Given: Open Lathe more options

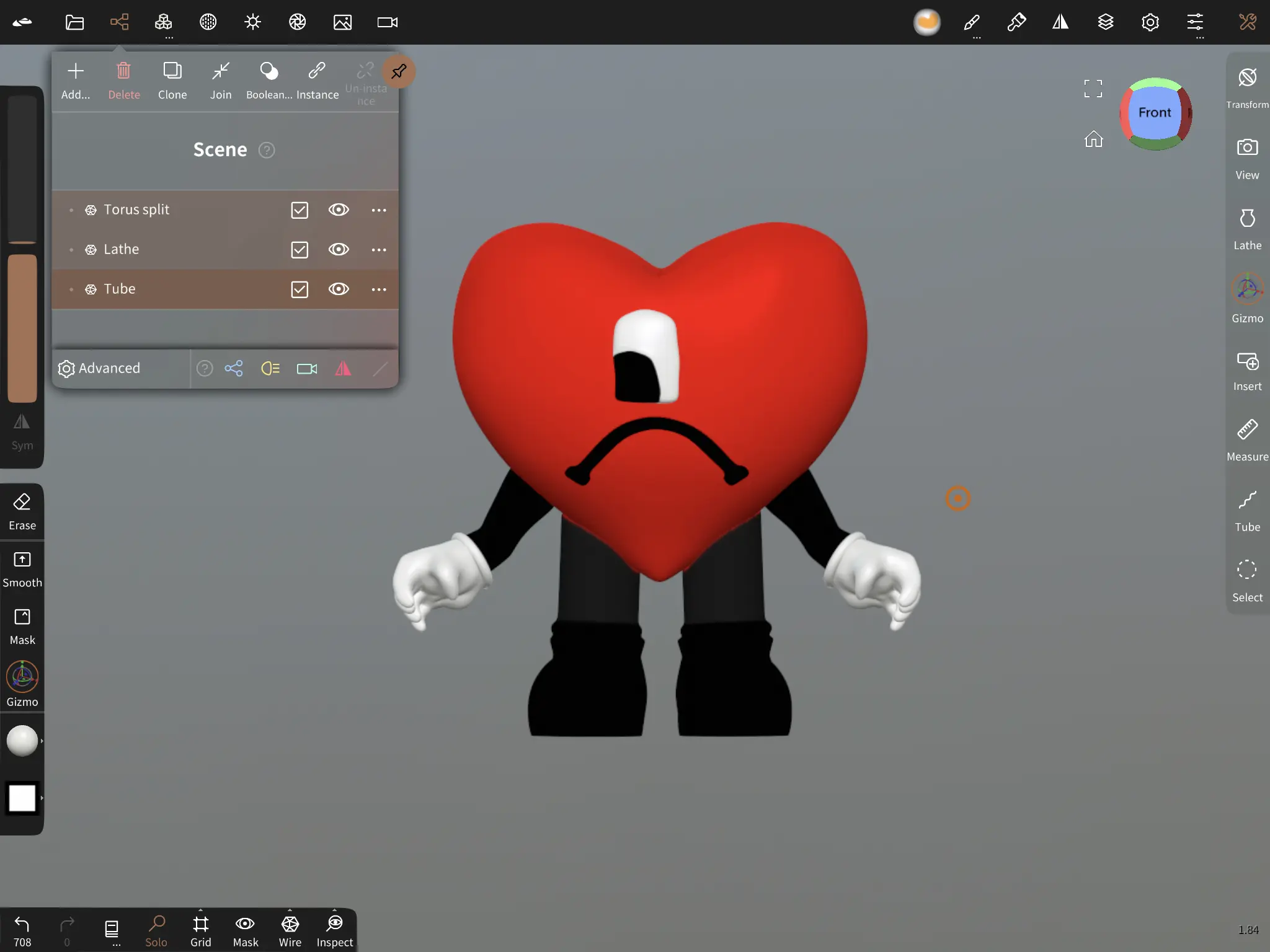Looking at the screenshot, I should click(379, 250).
